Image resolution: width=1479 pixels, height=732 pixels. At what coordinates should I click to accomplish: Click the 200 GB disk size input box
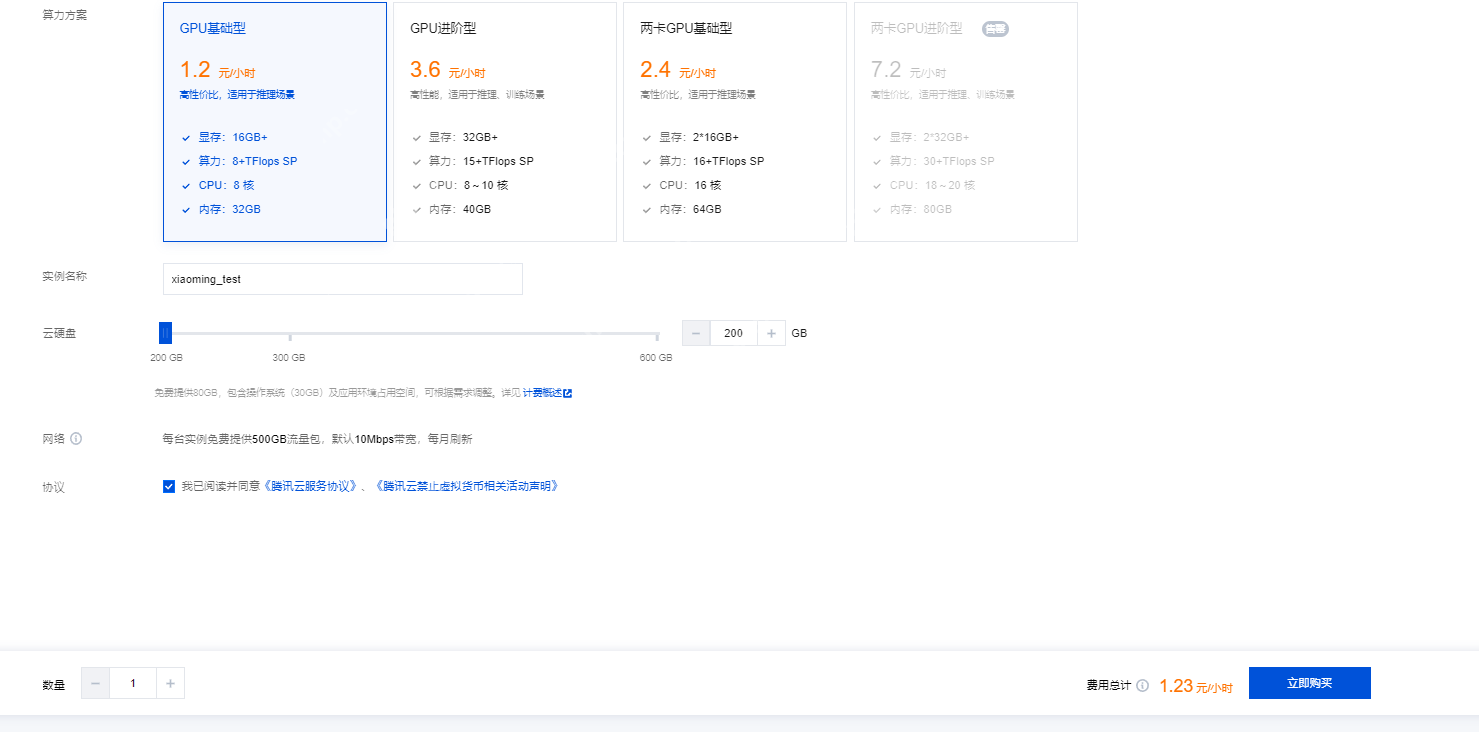(x=733, y=332)
